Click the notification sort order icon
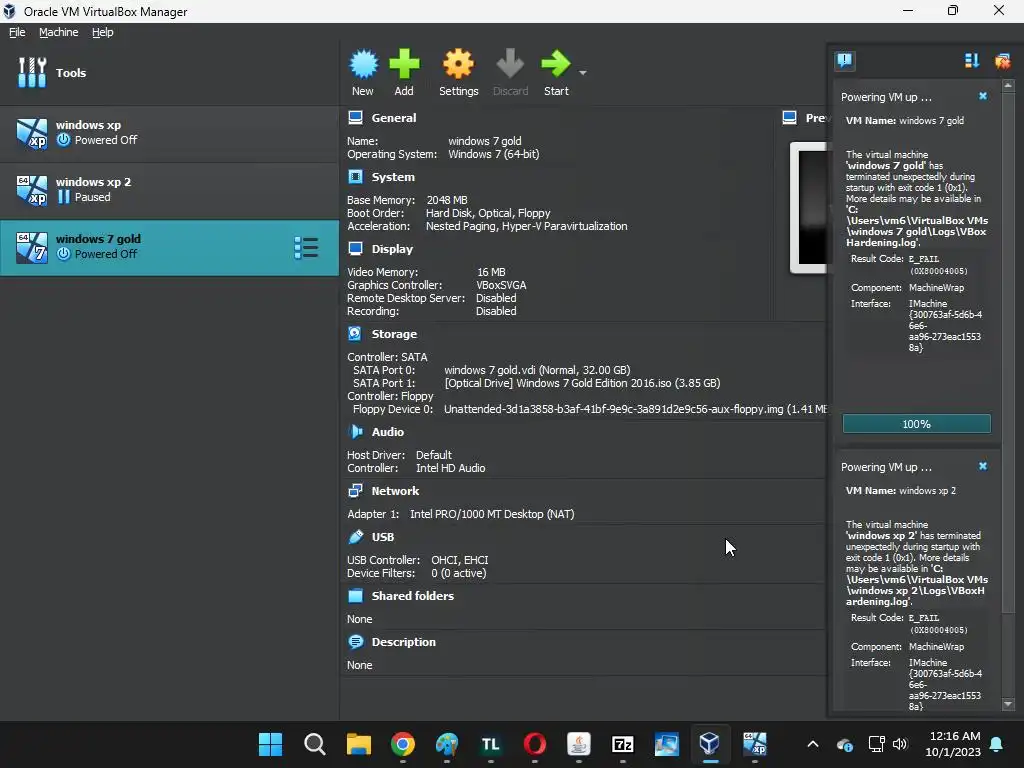Image resolution: width=1024 pixels, height=768 pixels. (972, 61)
